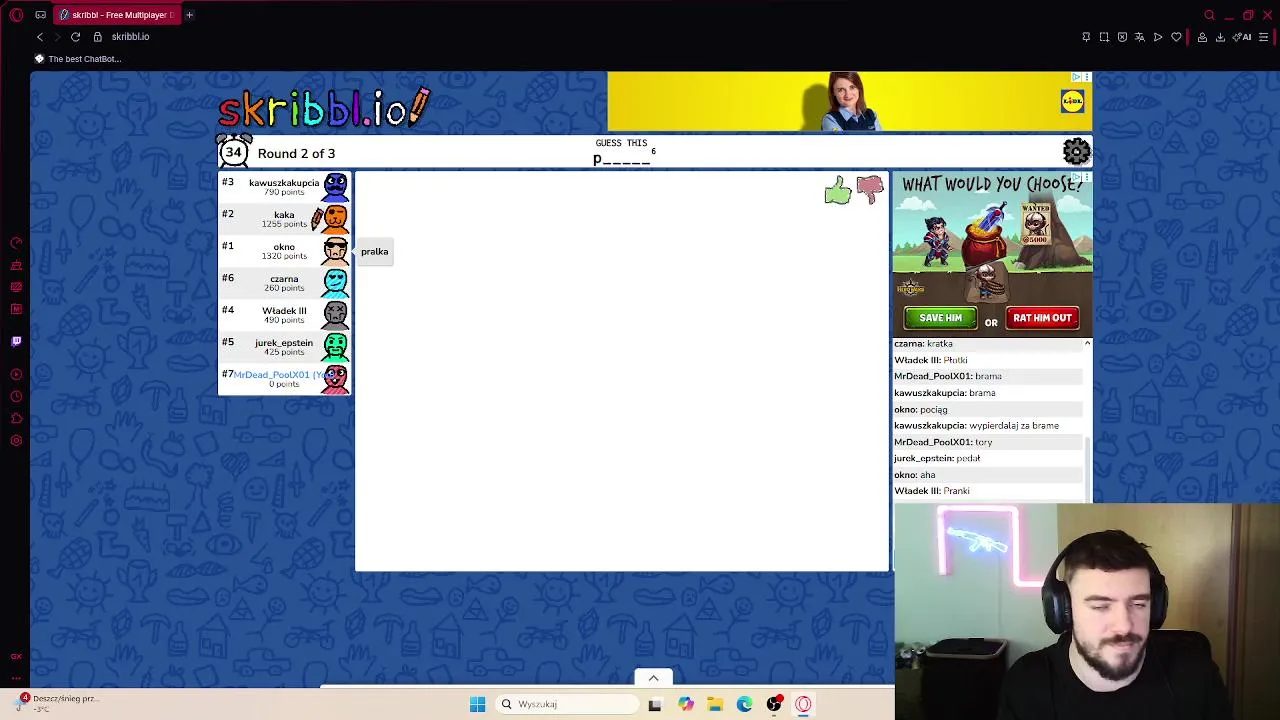Viewport: 1280px width, 720px height.
Task: Open sidebar player play icon
Action: (16, 375)
